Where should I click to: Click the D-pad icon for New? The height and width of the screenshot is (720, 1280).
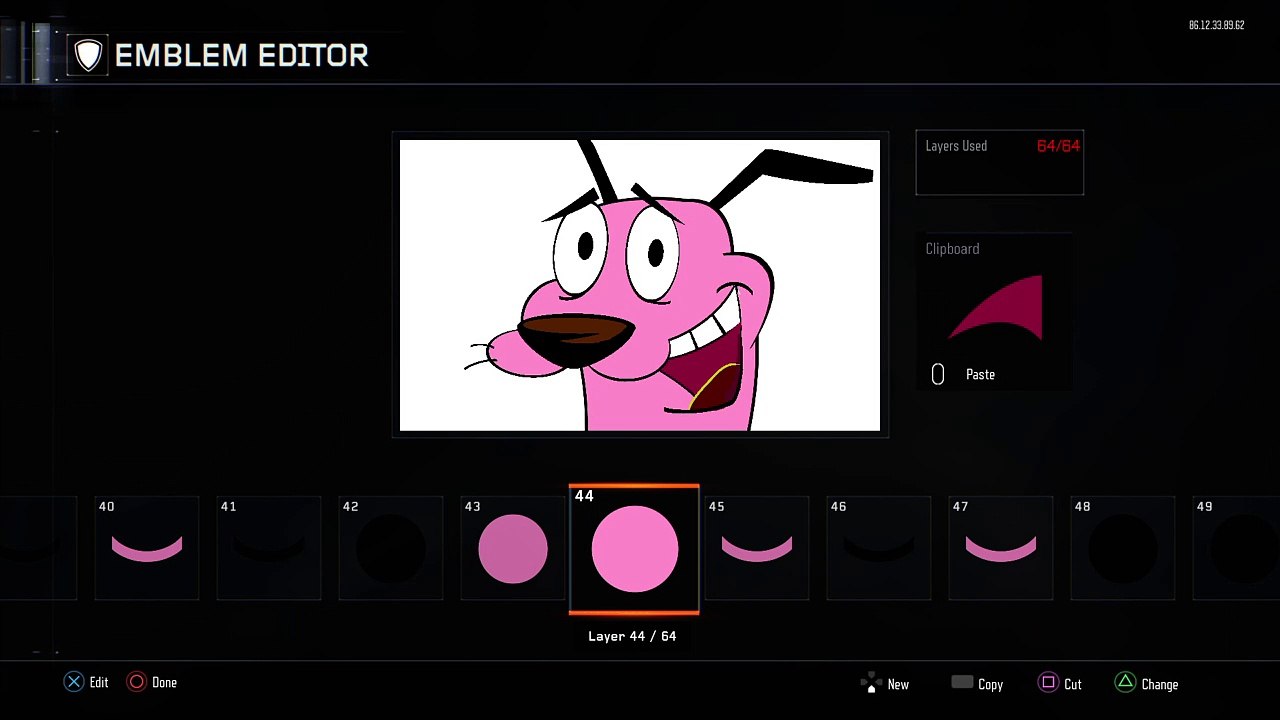[871, 684]
